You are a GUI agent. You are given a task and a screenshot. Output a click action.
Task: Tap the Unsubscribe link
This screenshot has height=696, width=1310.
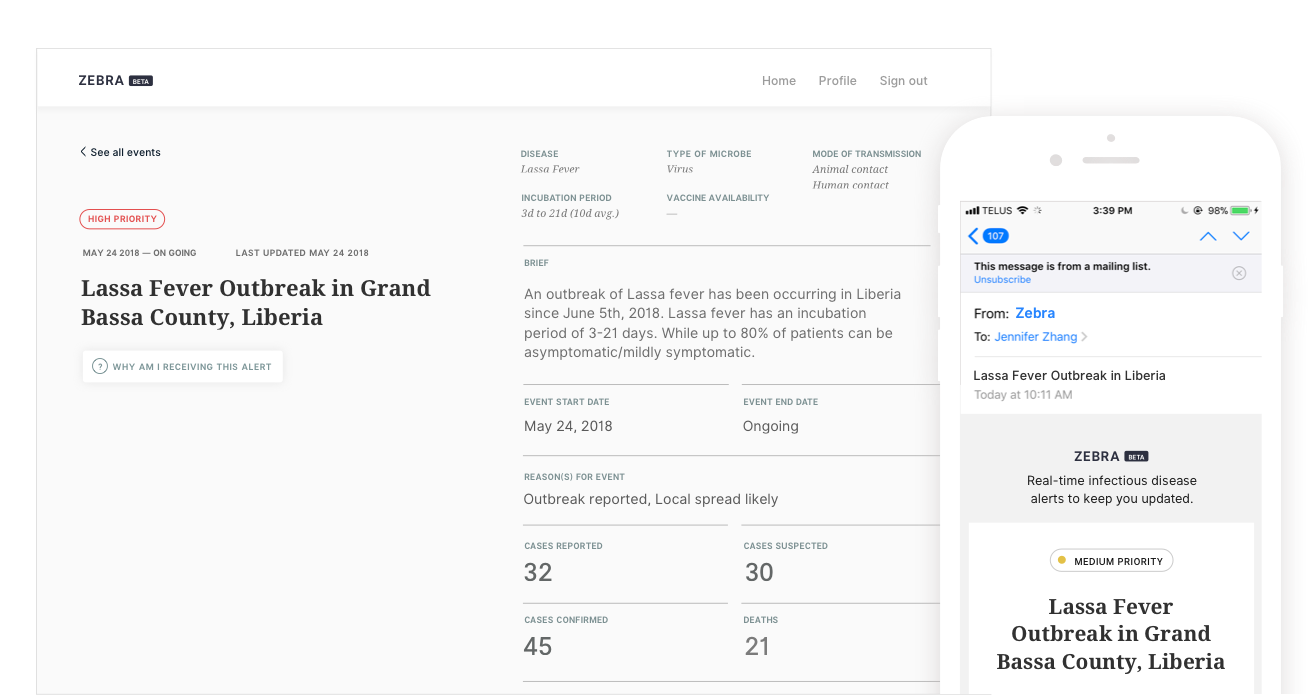click(1002, 280)
